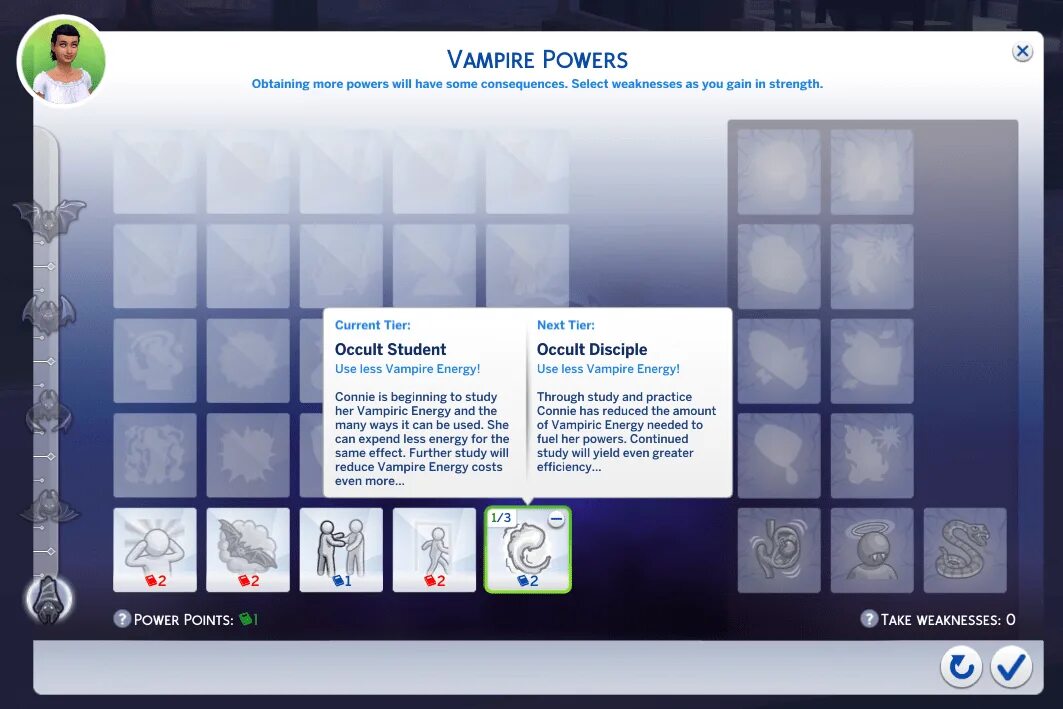This screenshot has width=1063, height=709.
Task: Click the topmost spread-wing bat rank icon
Action: click(x=49, y=218)
